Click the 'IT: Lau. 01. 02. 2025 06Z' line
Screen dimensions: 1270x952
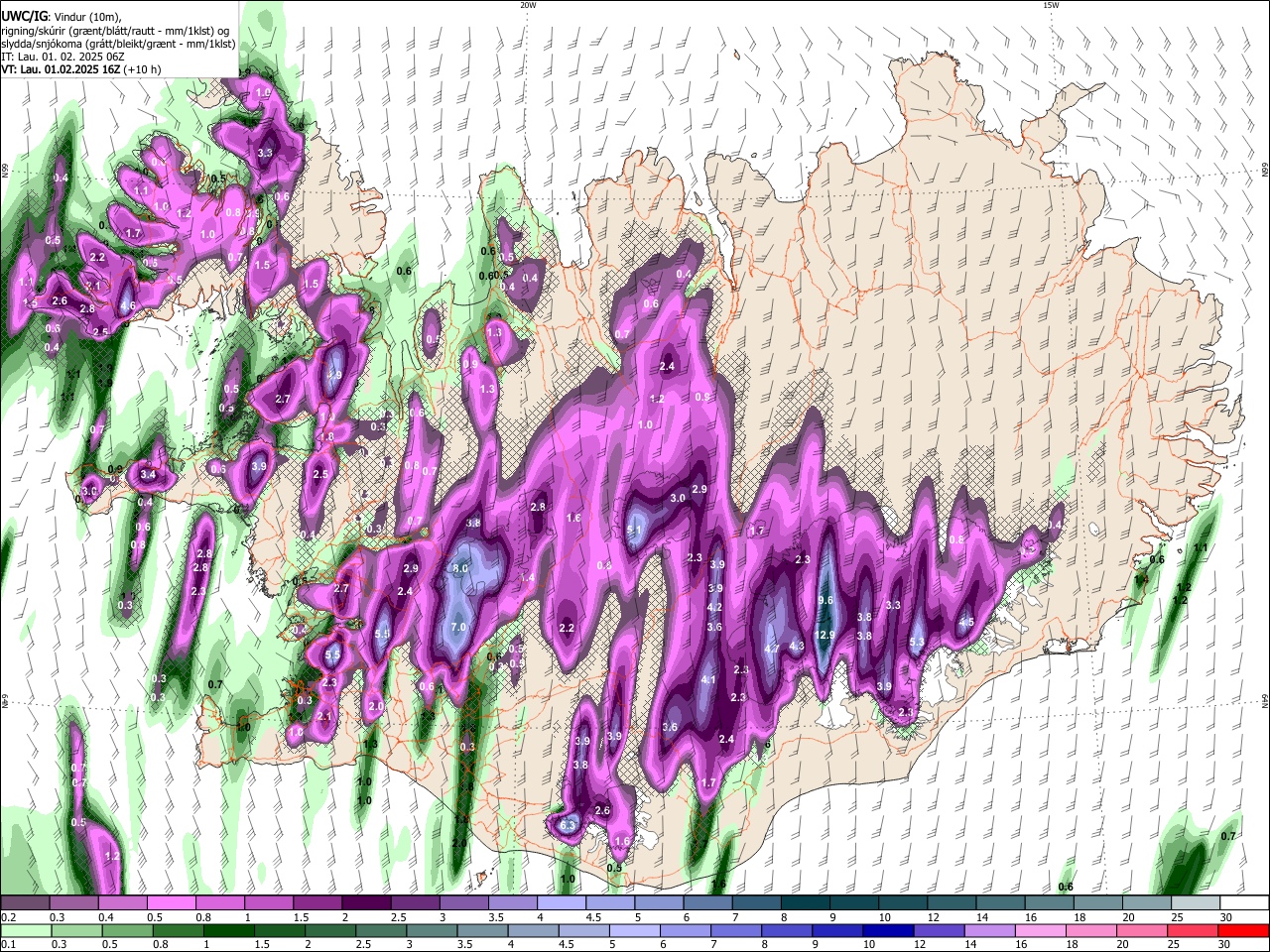coord(63,58)
